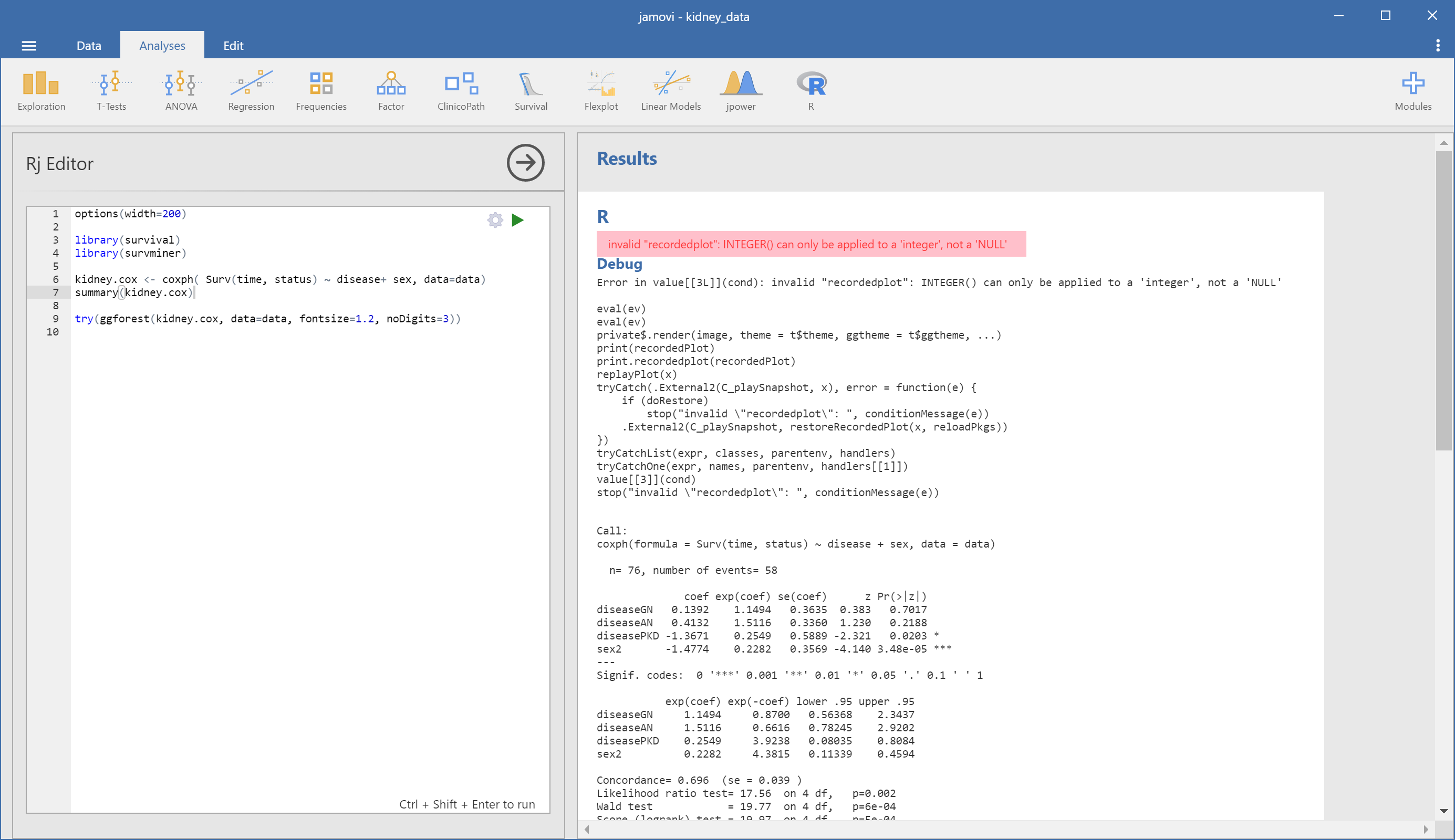Open the Factor analyses menu
This screenshot has width=1455, height=840.
click(x=391, y=91)
